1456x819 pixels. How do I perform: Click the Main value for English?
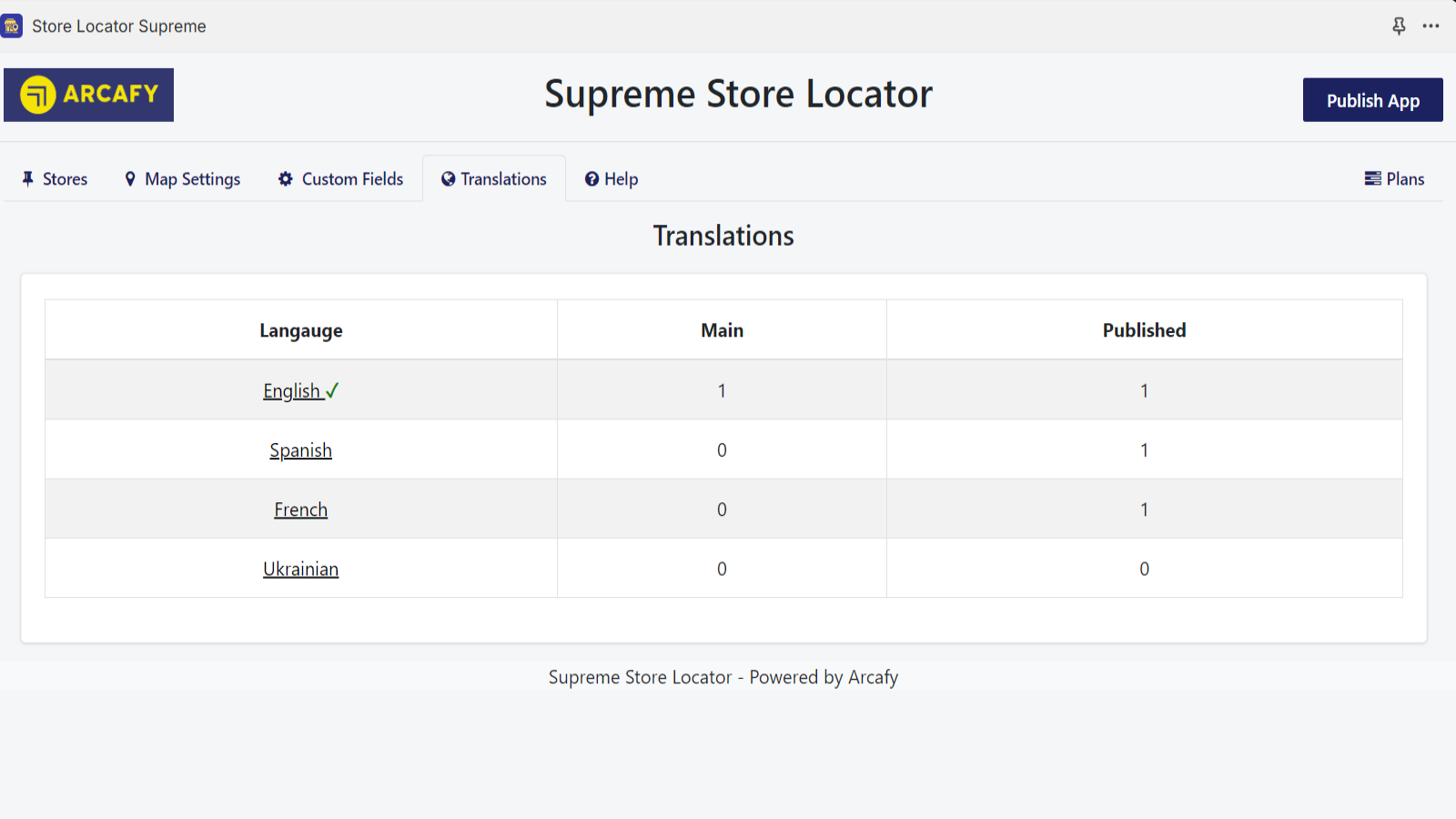pyautogui.click(x=722, y=390)
